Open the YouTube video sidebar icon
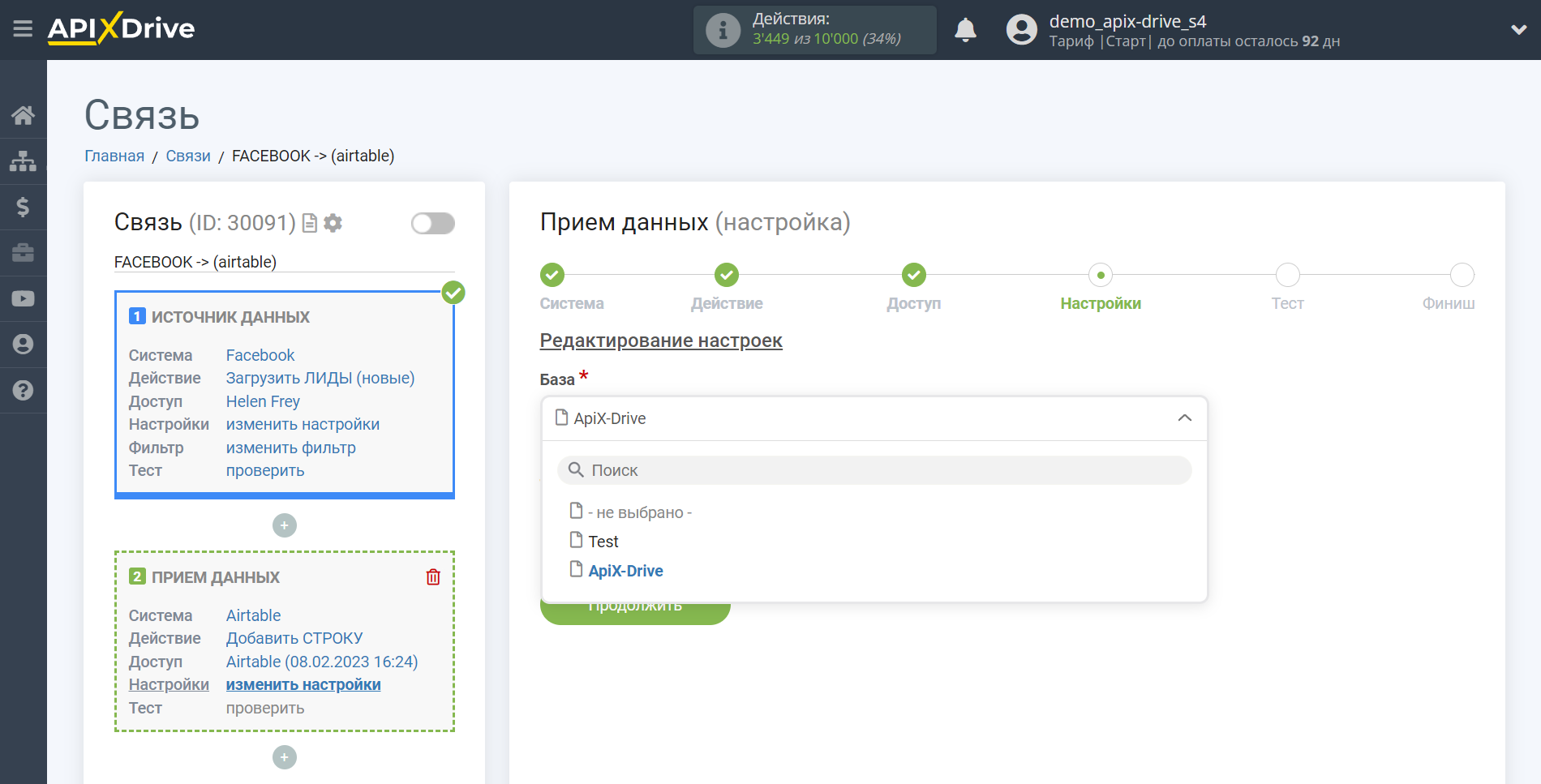The width and height of the screenshot is (1541, 784). [x=23, y=298]
